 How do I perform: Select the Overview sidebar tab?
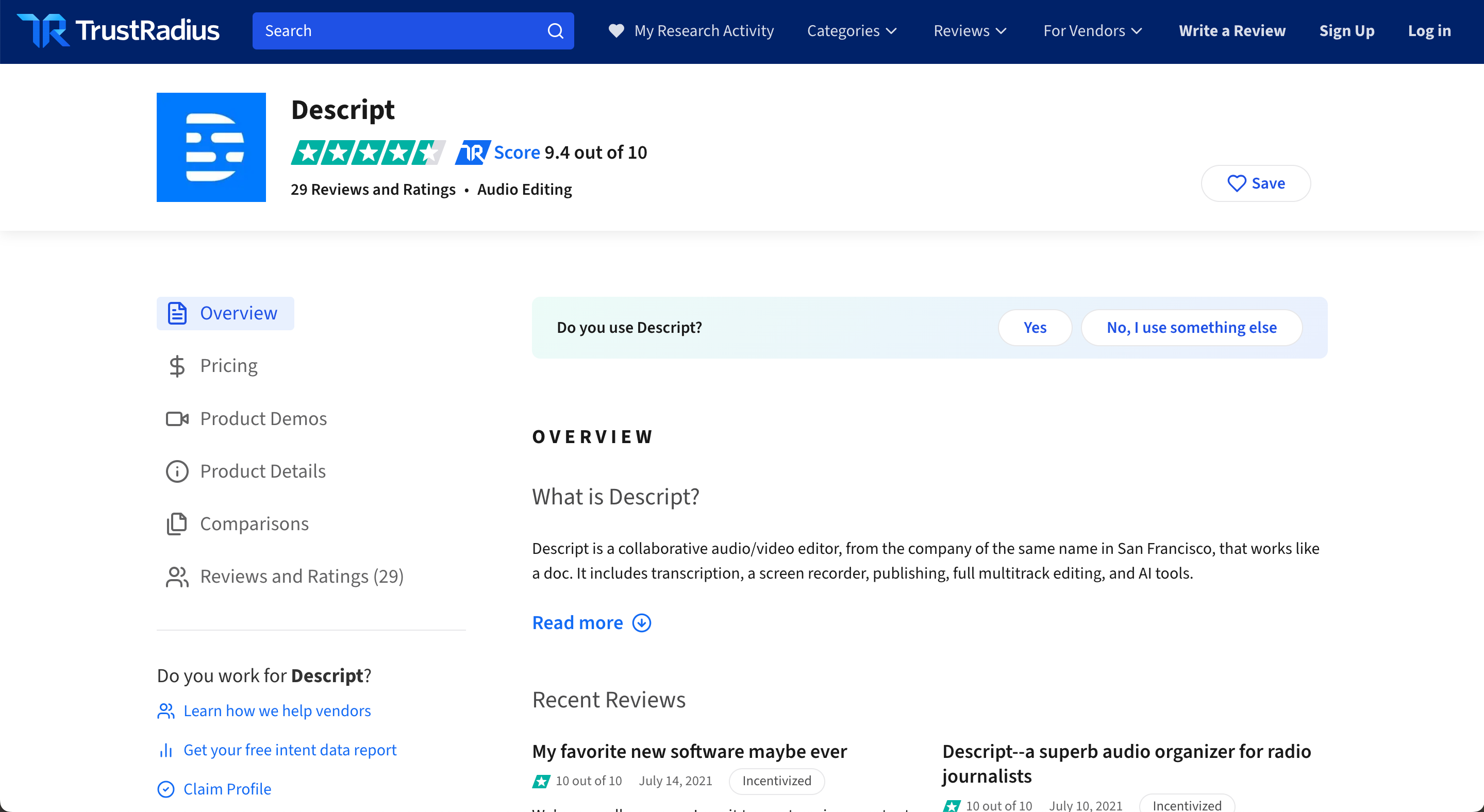tap(225, 313)
